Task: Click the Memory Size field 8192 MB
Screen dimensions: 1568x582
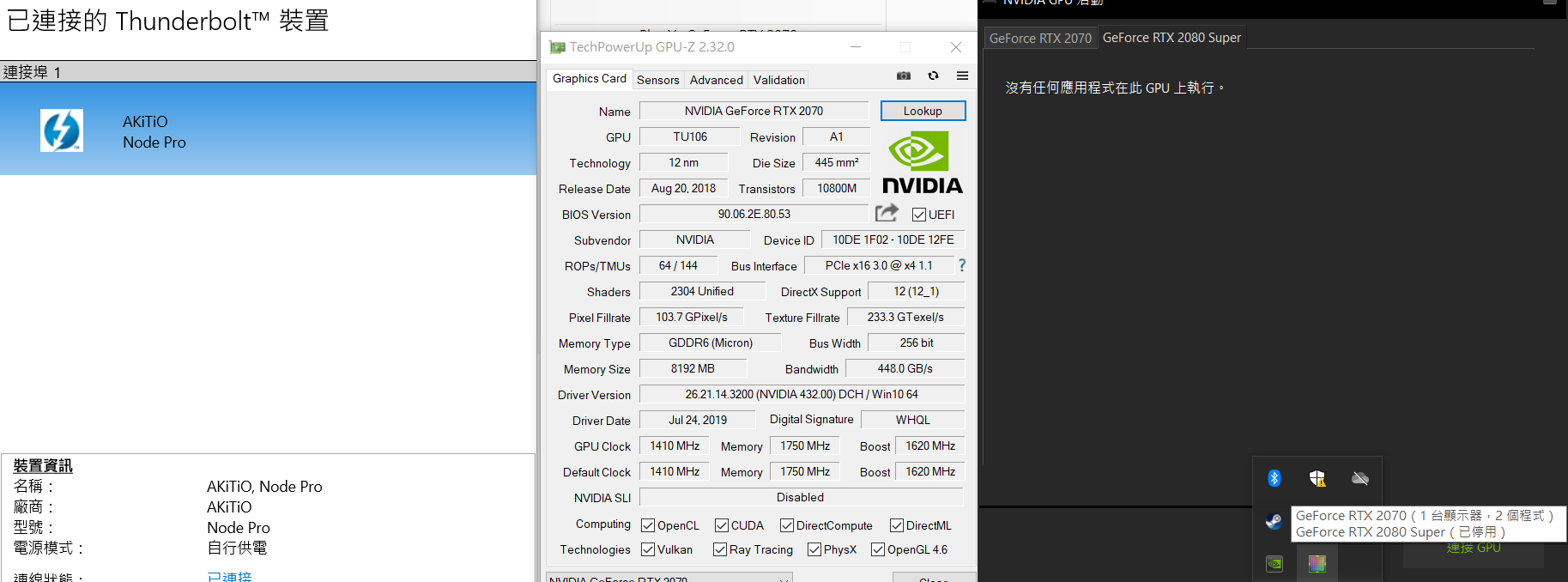Action: tap(693, 368)
